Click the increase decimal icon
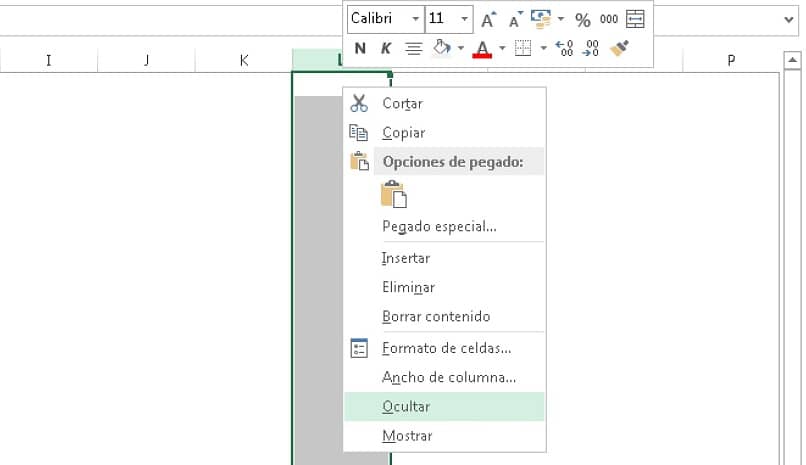806x465 pixels. point(563,47)
